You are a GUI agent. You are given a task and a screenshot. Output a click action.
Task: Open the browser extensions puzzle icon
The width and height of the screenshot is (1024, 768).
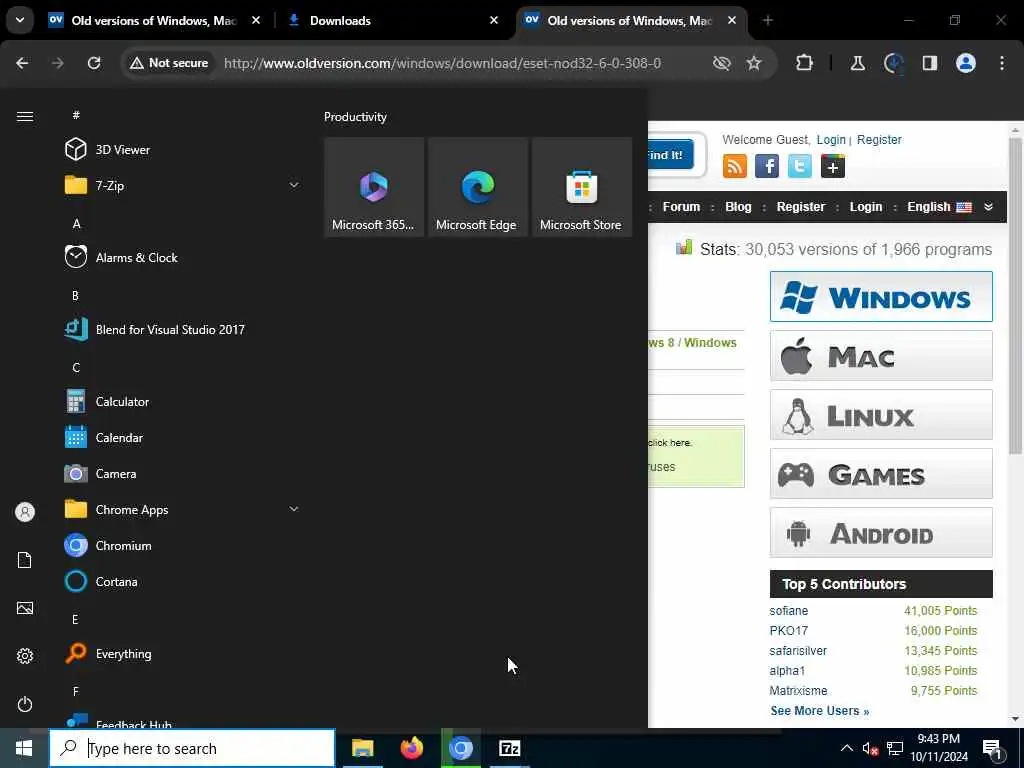805,63
